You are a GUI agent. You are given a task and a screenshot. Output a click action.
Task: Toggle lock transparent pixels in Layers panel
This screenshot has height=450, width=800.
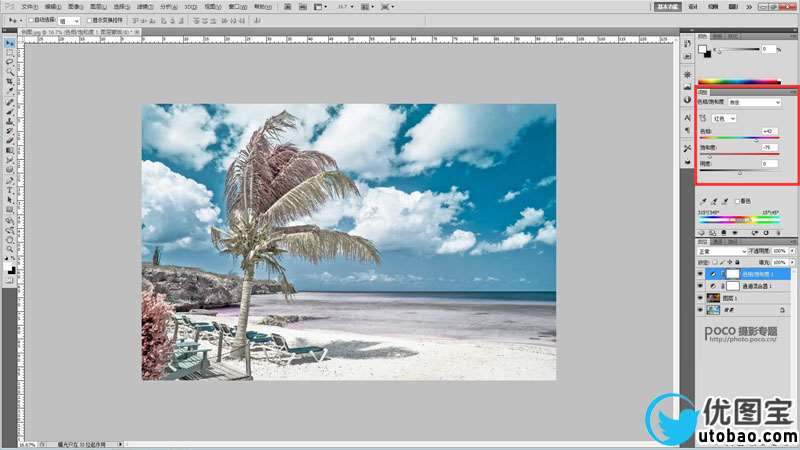click(x=715, y=262)
